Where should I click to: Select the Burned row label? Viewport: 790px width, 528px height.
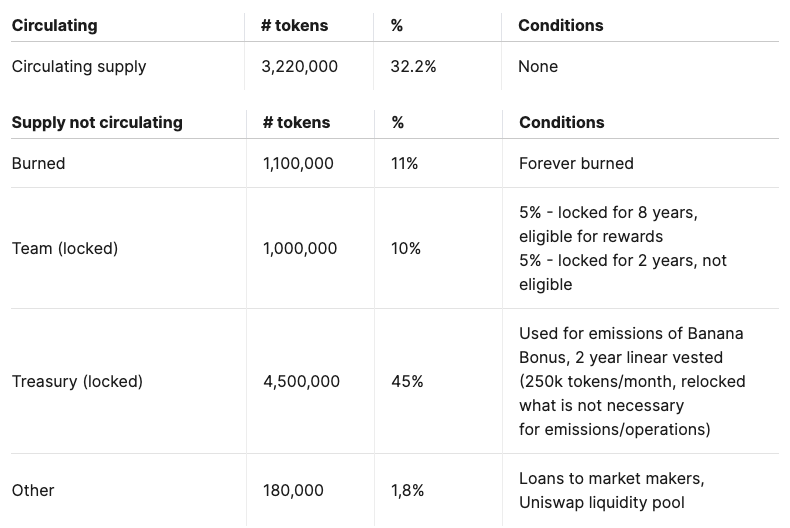pyautogui.click(x=38, y=163)
